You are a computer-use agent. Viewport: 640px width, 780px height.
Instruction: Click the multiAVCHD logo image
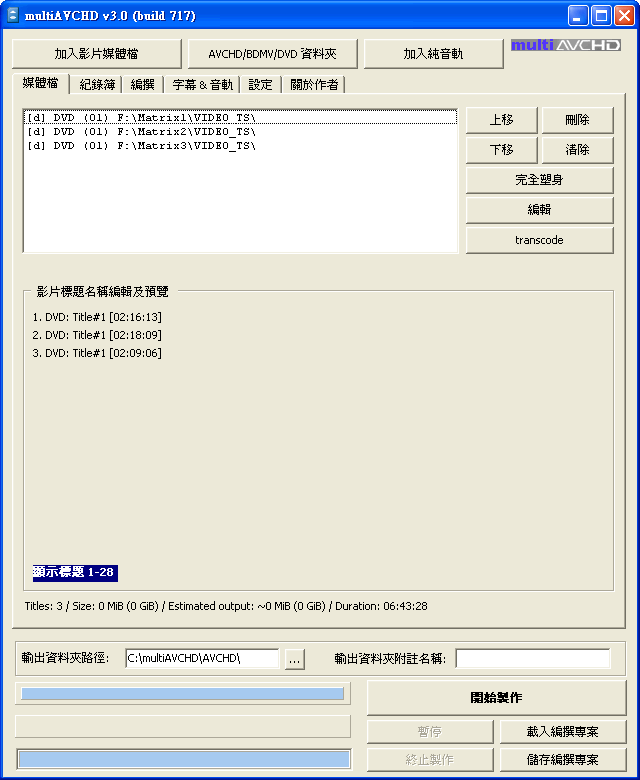tap(565, 45)
